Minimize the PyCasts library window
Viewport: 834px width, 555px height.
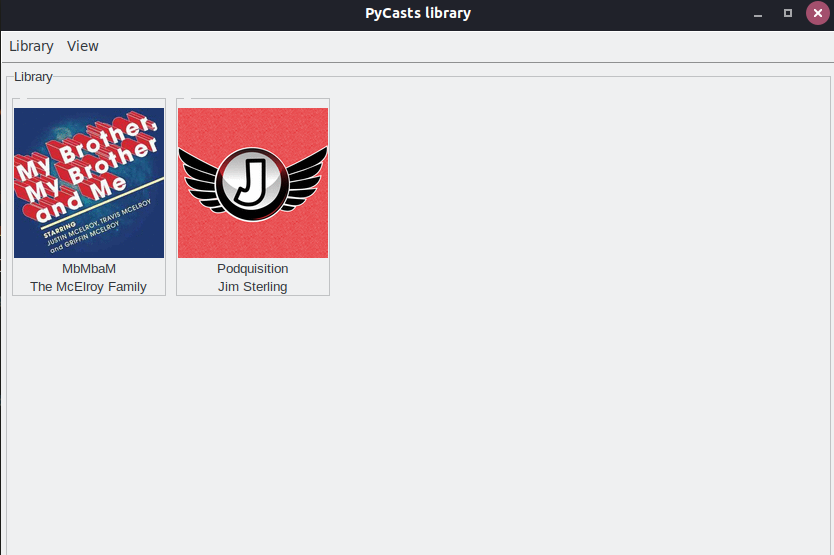758,13
